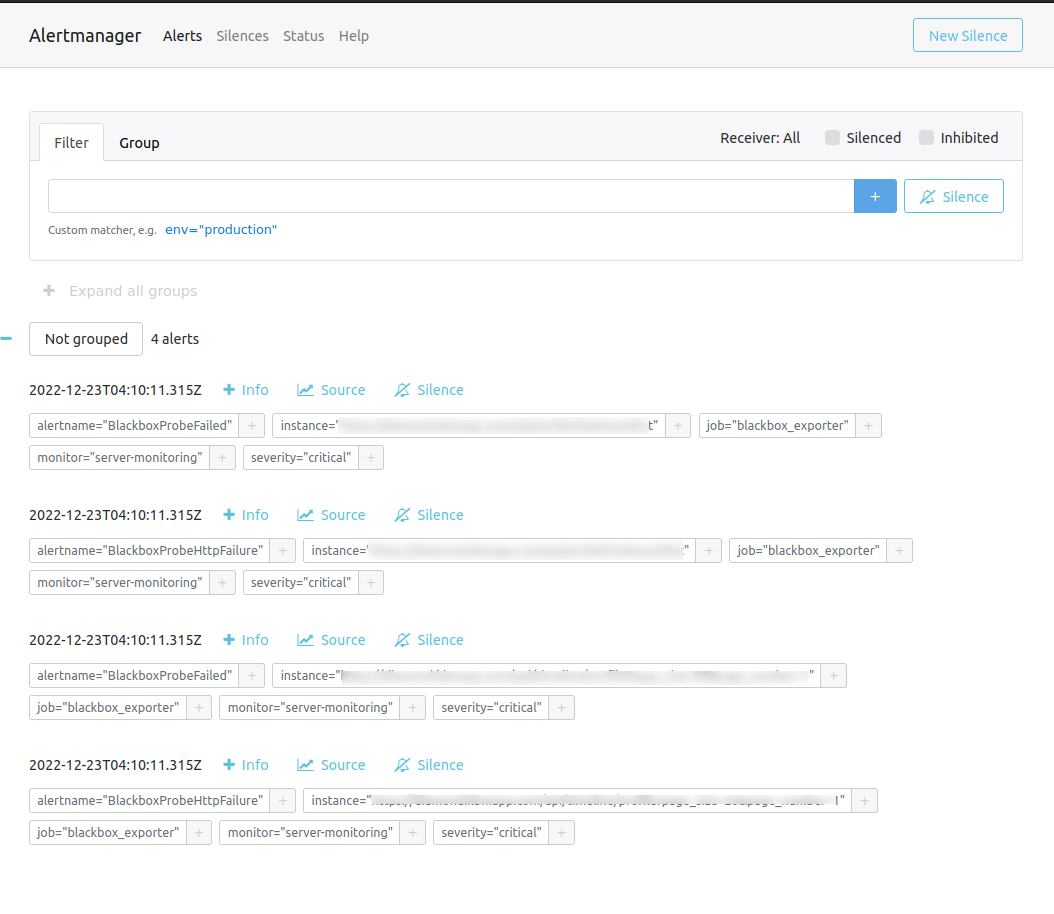
Task: Click + on the alertname="BlackboxProbeFailed" label
Action: tap(251, 425)
